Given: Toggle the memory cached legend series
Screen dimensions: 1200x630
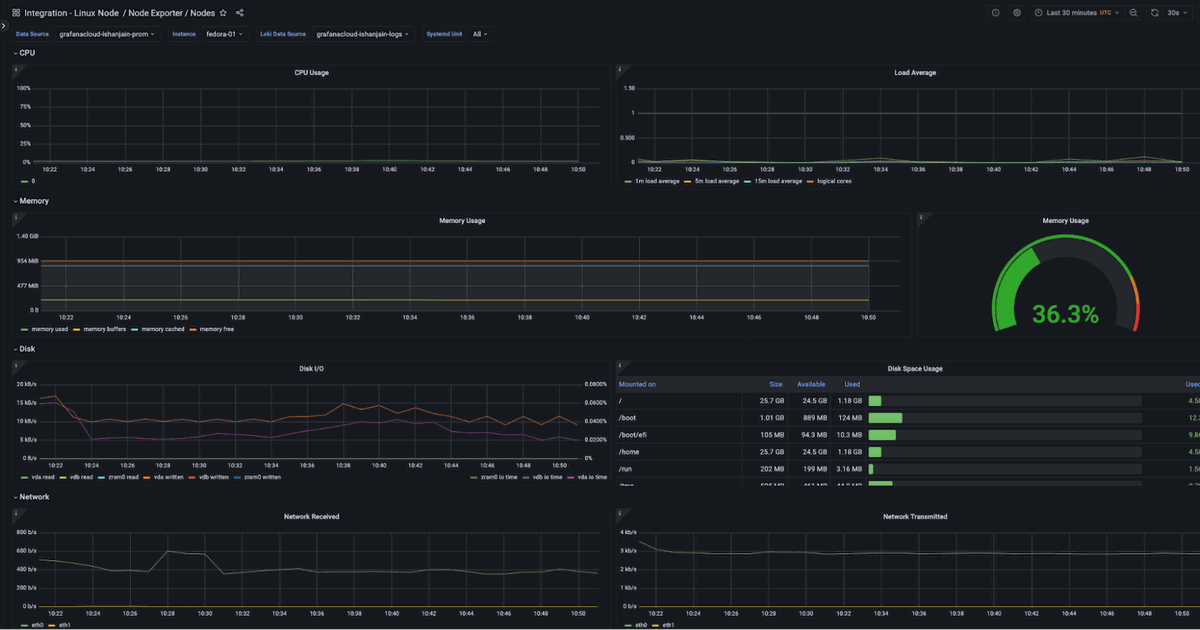Looking at the screenshot, I should [x=158, y=329].
